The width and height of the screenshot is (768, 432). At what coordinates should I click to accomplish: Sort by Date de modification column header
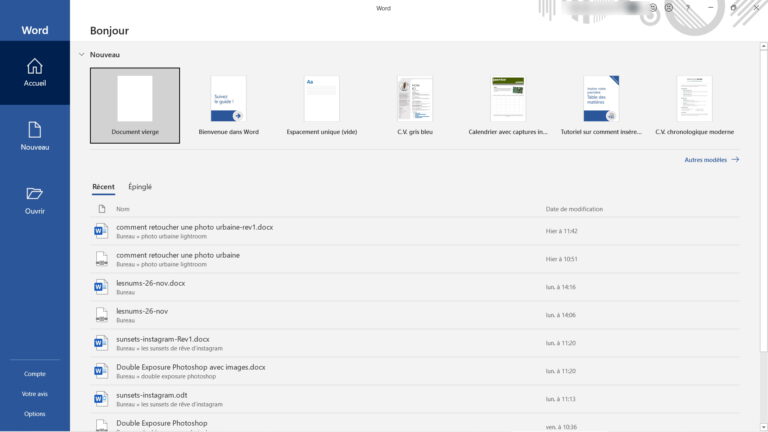pos(574,209)
